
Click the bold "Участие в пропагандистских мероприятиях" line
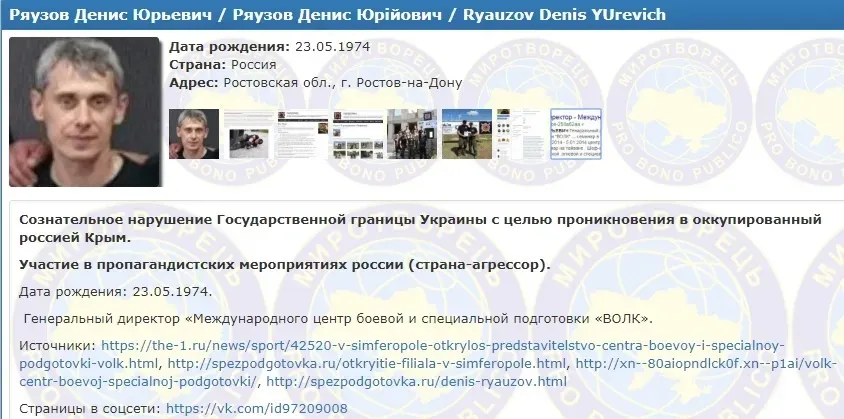pyautogui.click(x=285, y=264)
